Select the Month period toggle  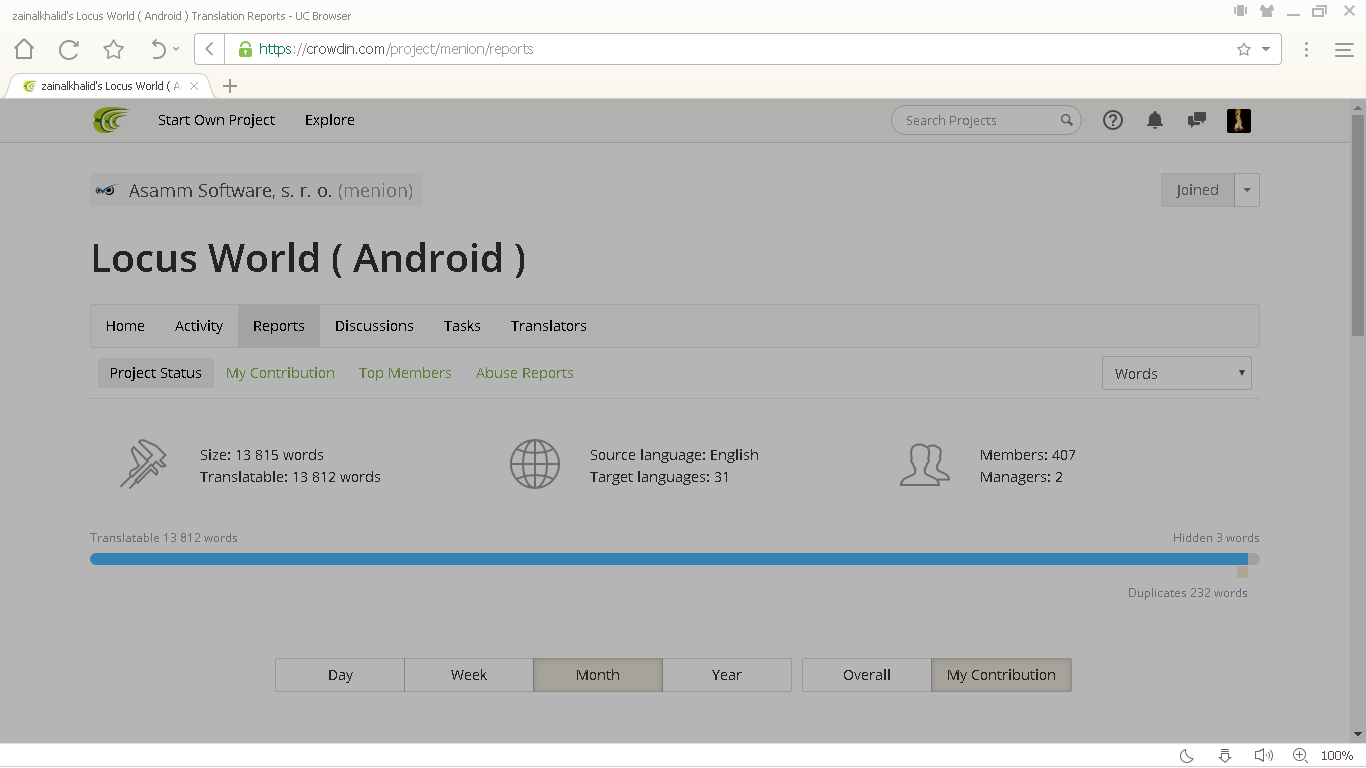point(598,675)
